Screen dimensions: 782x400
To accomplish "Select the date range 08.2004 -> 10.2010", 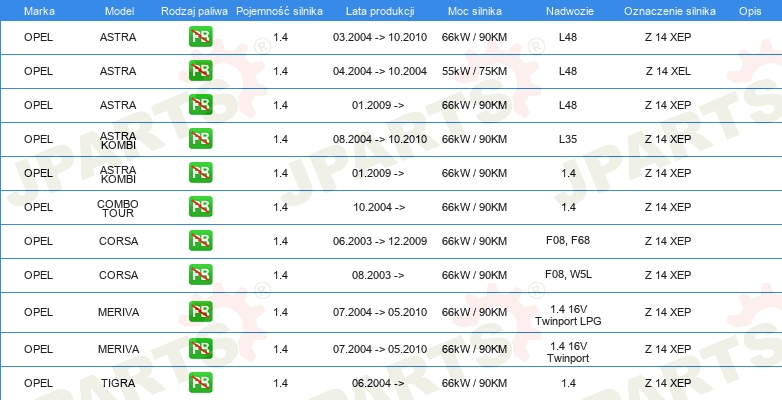I will click(380, 139).
